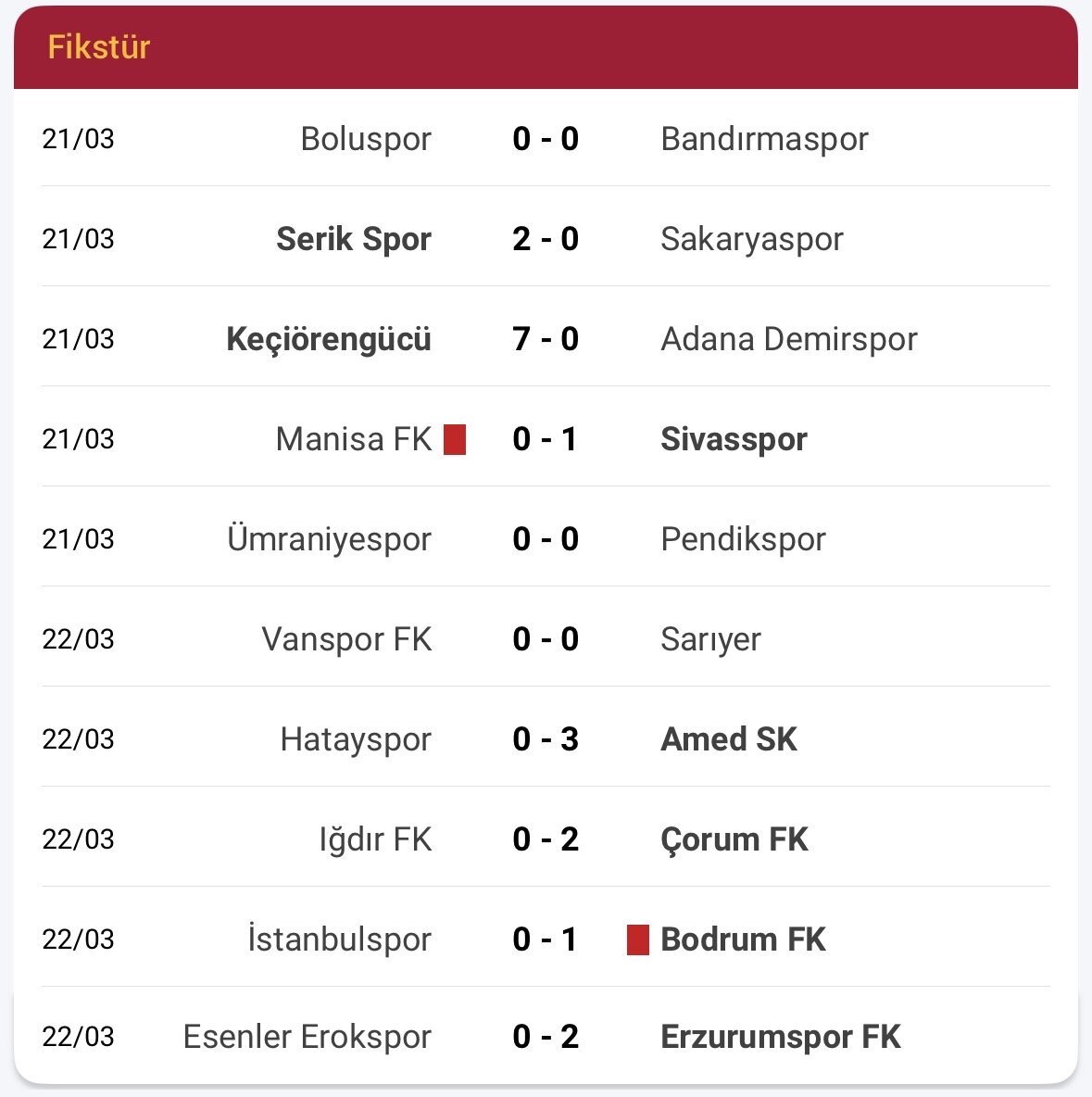The width and height of the screenshot is (1092, 1097).
Task: Open Boluspor team link
Action: [366, 139]
